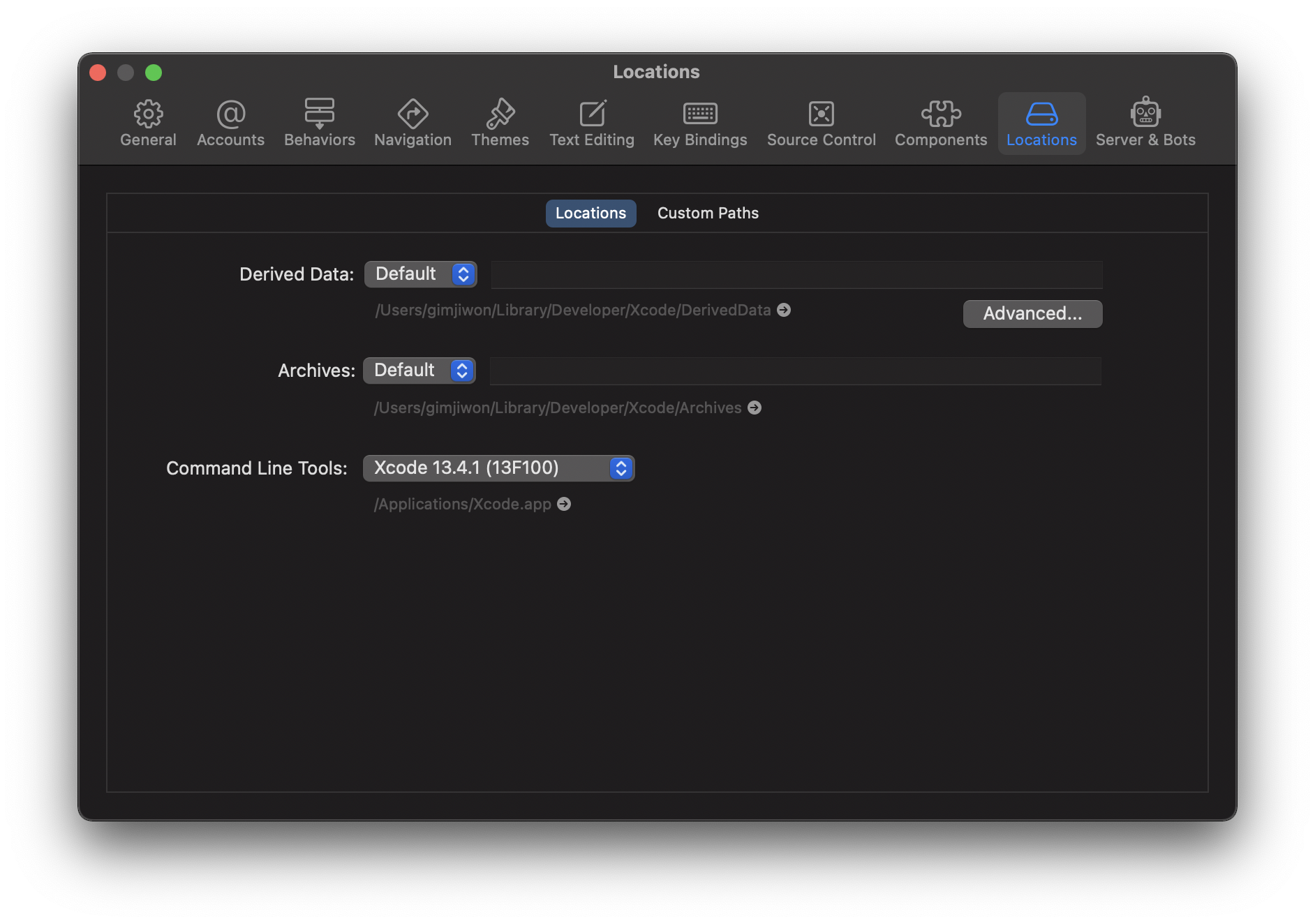
Task: Open the Components preferences pane
Action: 941,124
